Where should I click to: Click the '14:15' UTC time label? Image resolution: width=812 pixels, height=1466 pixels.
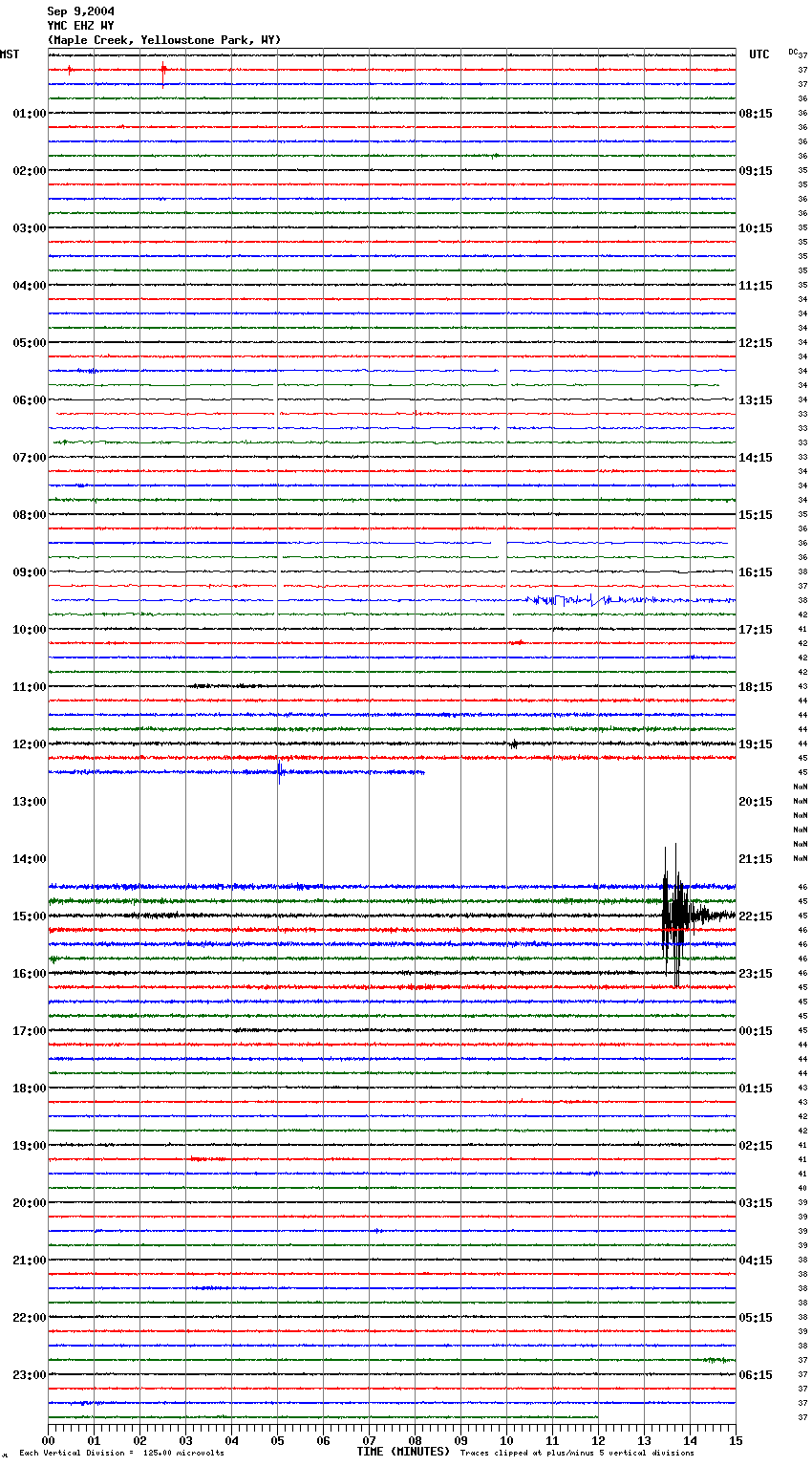tap(756, 458)
